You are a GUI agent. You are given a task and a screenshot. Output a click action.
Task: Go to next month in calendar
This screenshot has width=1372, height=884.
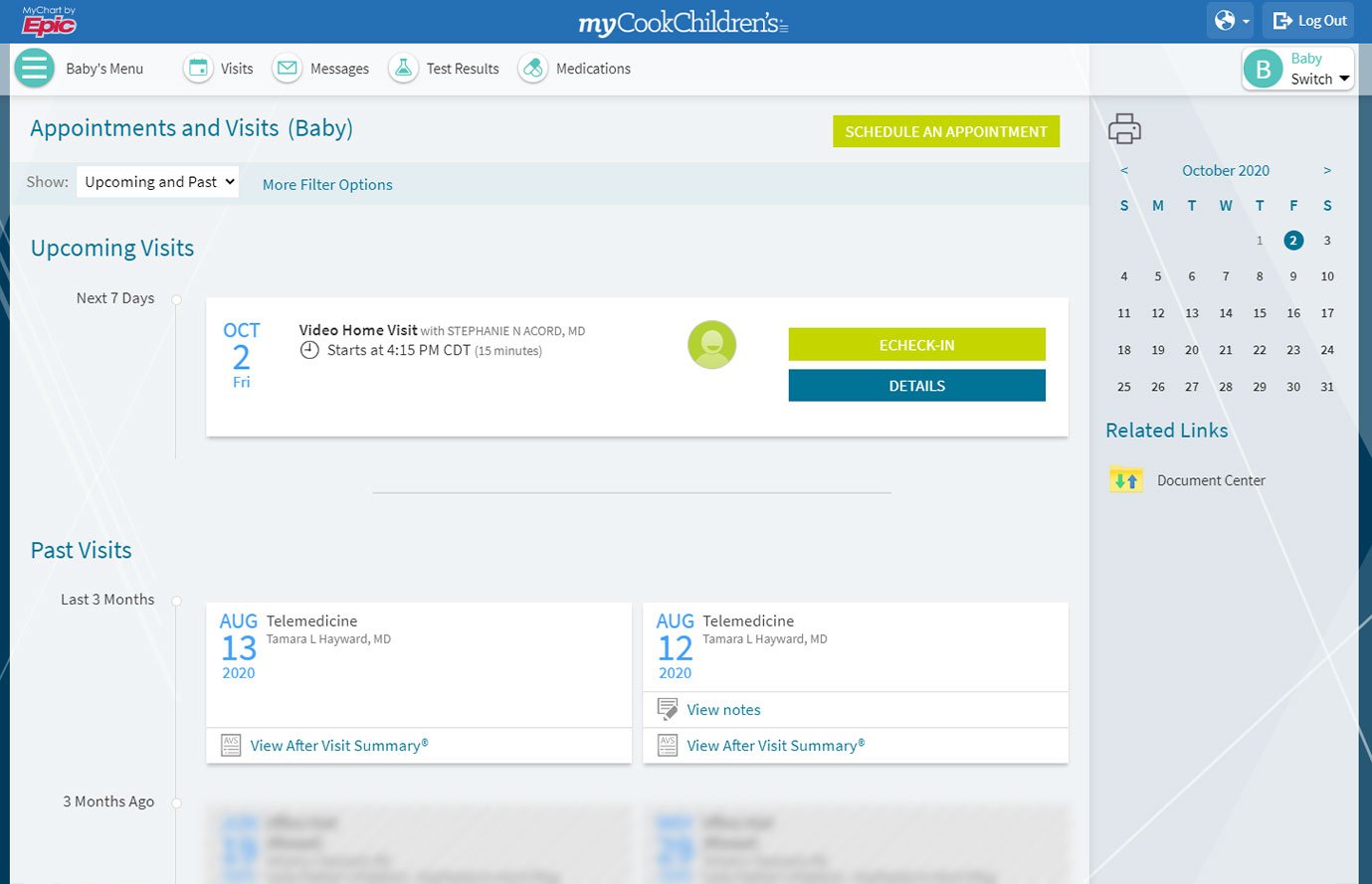point(1327,171)
